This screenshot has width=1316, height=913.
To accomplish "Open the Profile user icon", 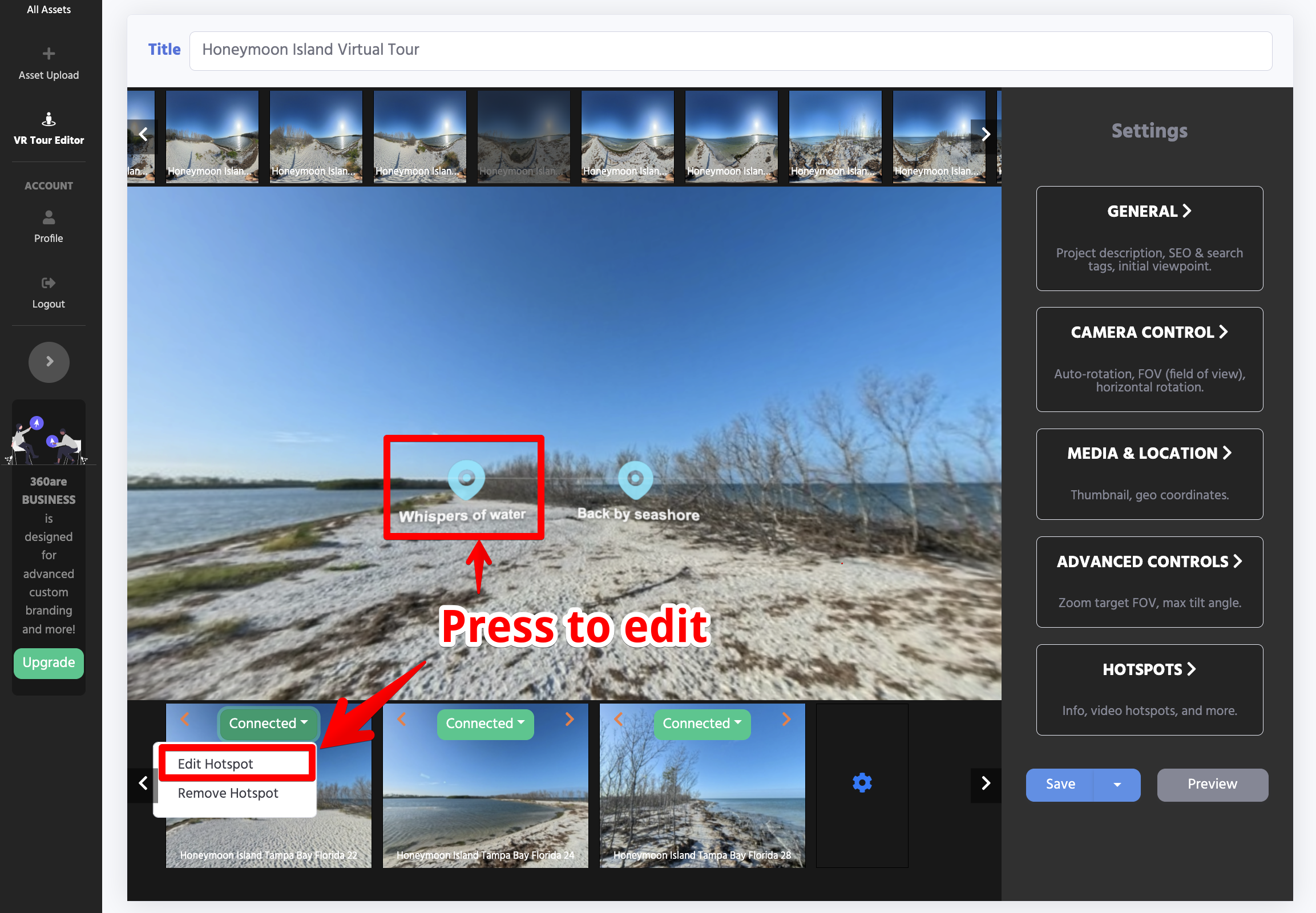I will 49,217.
